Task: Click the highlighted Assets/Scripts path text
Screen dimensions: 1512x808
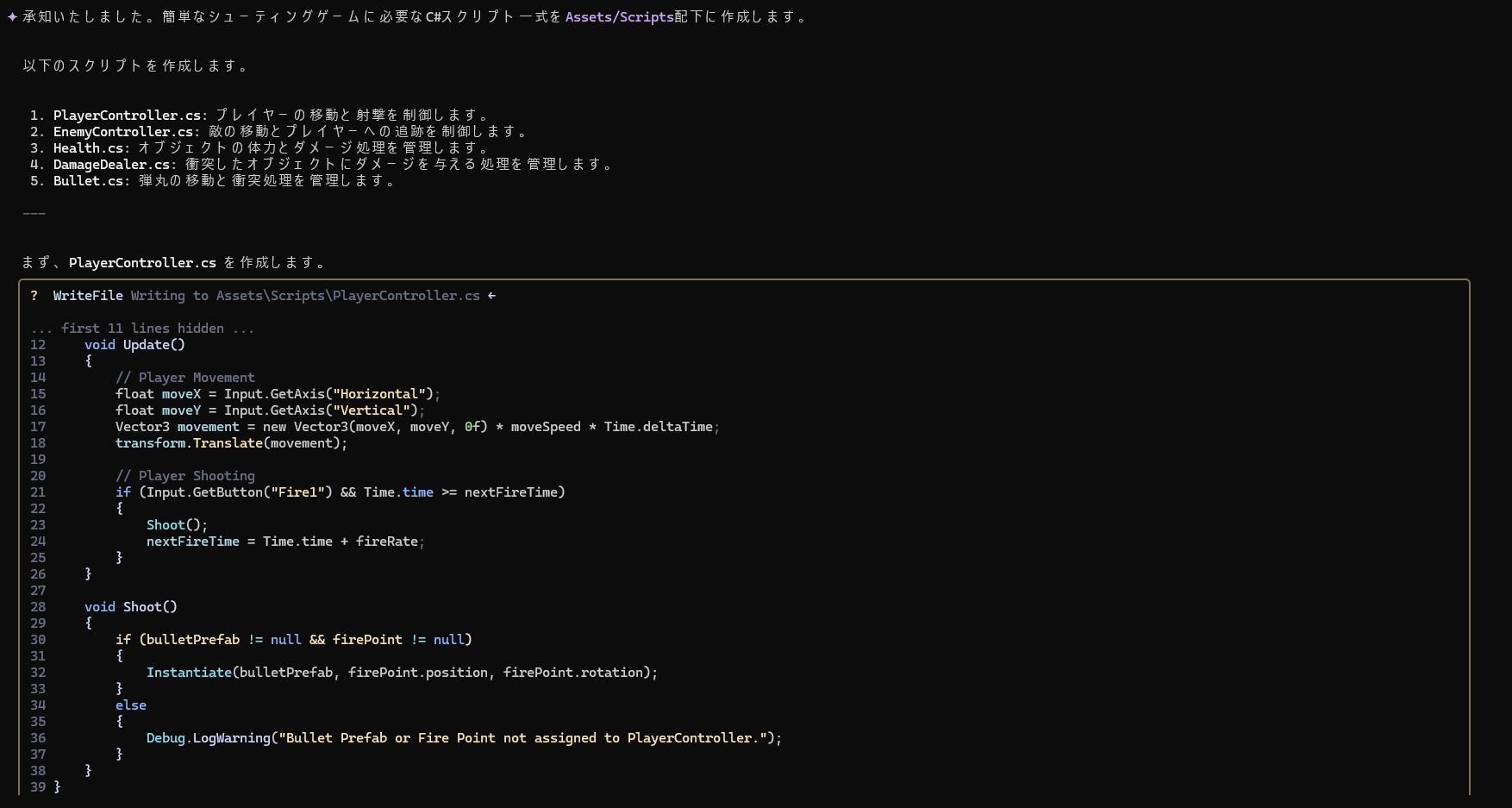Action: [x=620, y=16]
